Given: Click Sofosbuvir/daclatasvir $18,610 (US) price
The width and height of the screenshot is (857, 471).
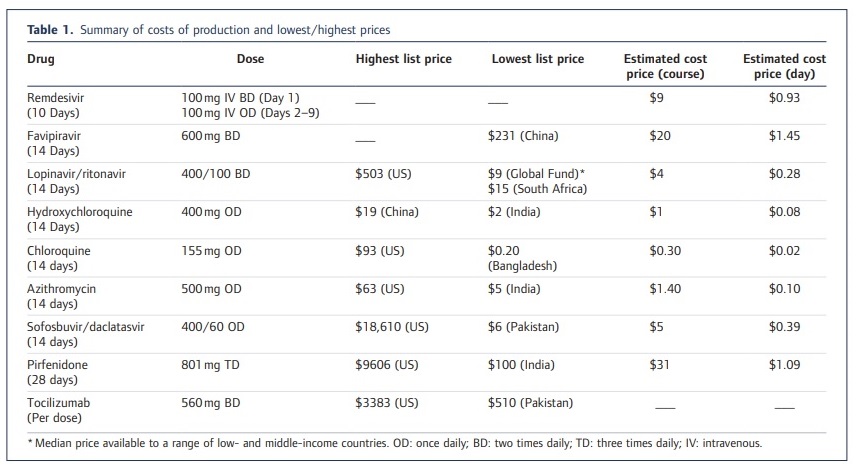Looking at the screenshot, I should click(x=392, y=327).
